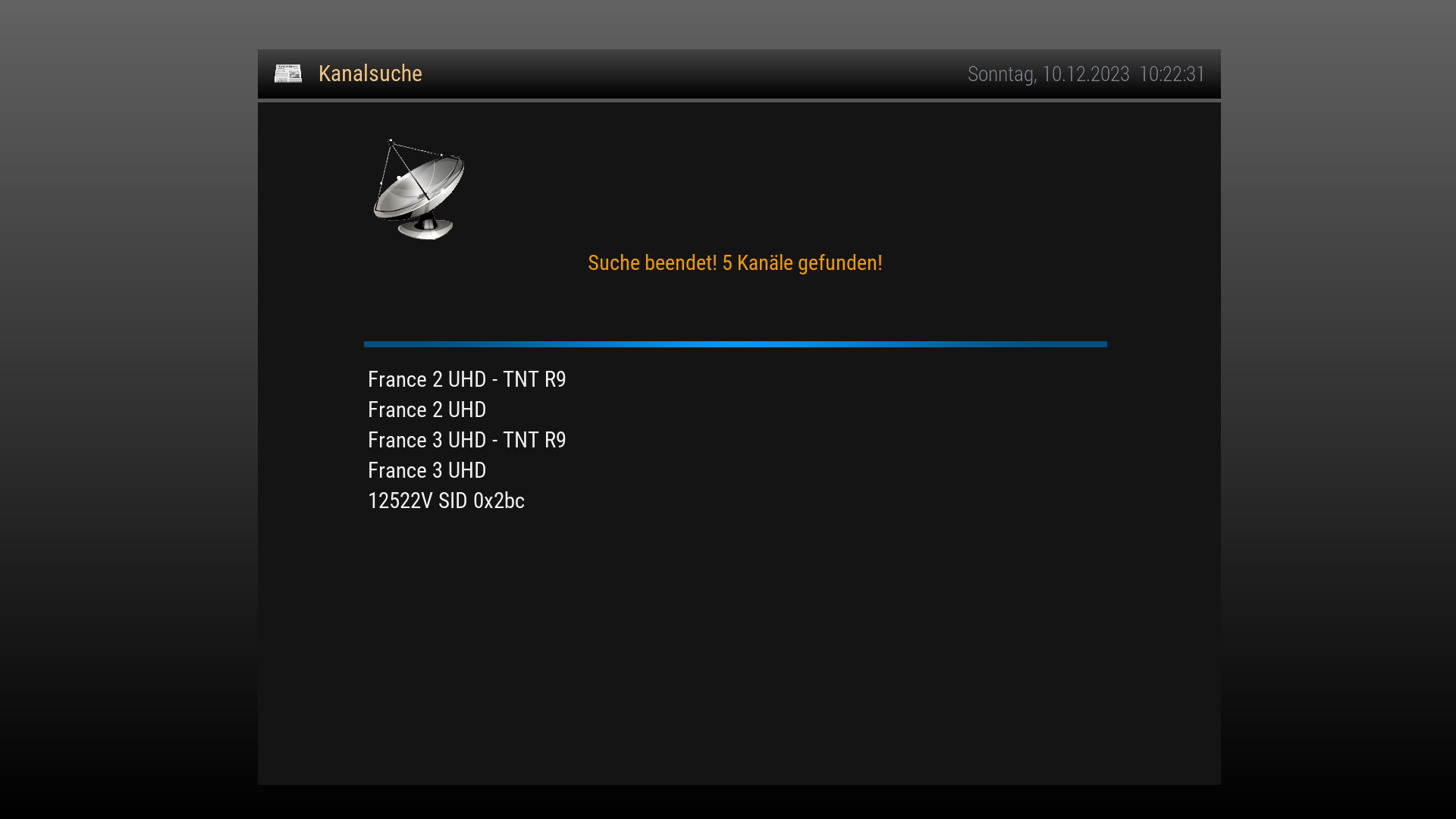Select channel France 2 UHD - TNT R9
Image resolution: width=1456 pixels, height=819 pixels.
point(466,379)
